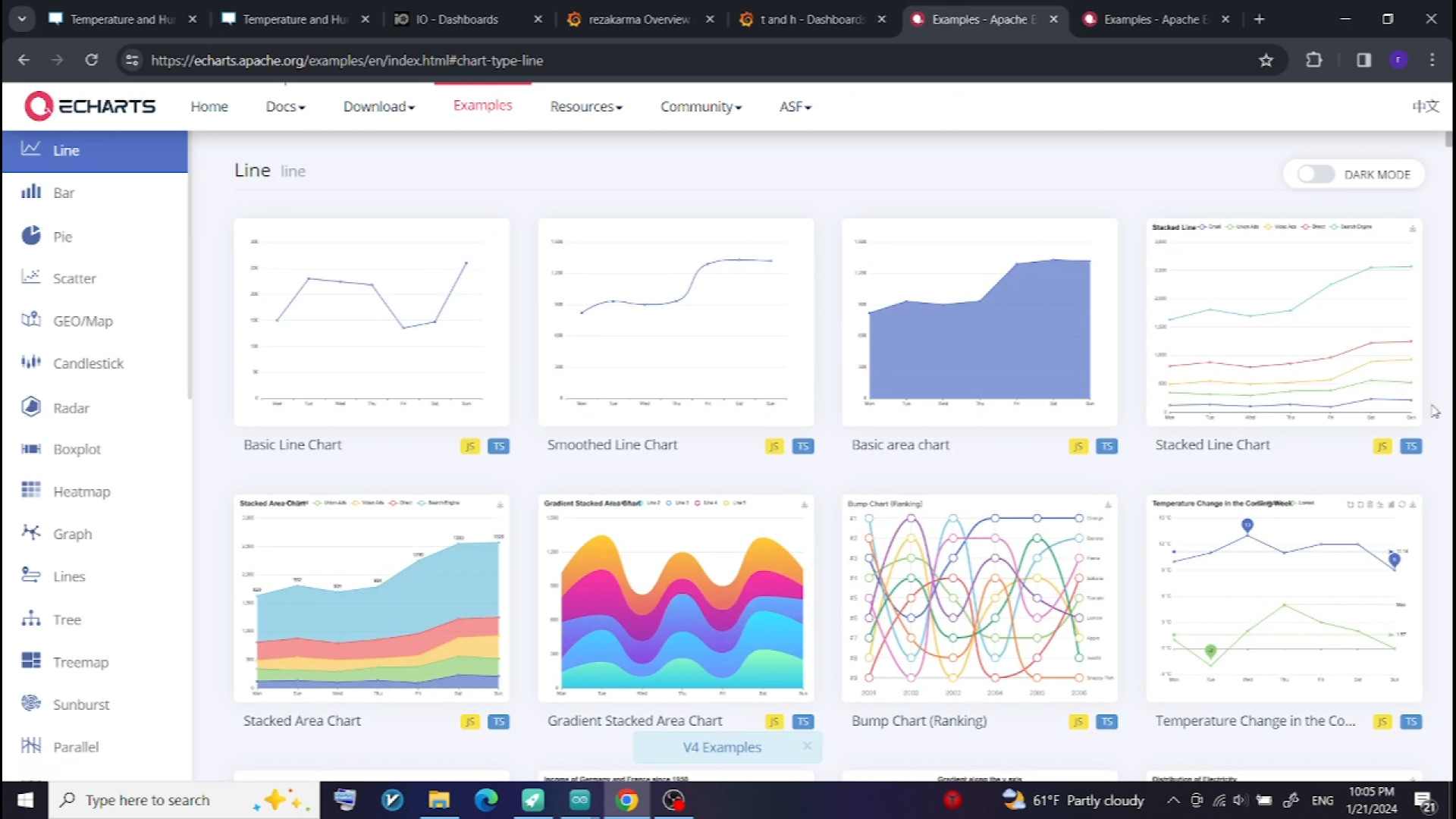The image size is (1456, 819).
Task: Select the Boxplot category icon
Action: pyautogui.click(x=30, y=449)
